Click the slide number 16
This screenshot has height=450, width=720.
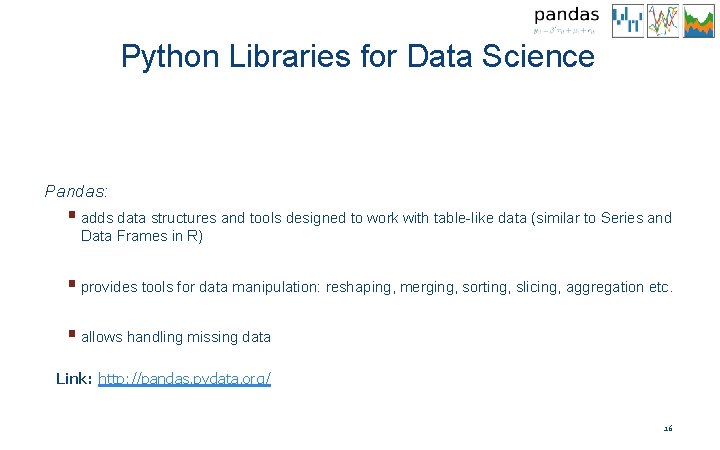tap(668, 428)
